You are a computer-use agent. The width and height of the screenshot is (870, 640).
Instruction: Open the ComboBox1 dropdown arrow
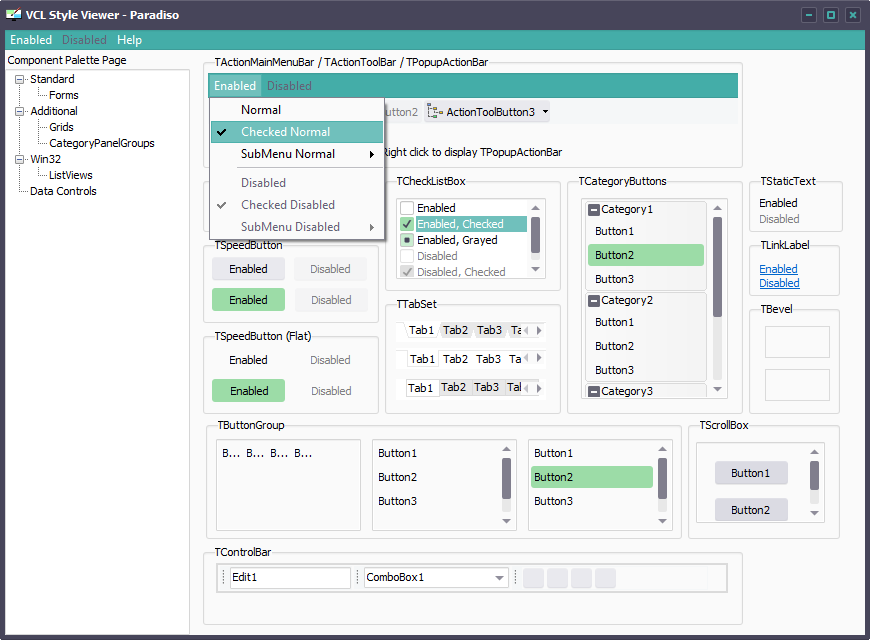(x=499, y=578)
